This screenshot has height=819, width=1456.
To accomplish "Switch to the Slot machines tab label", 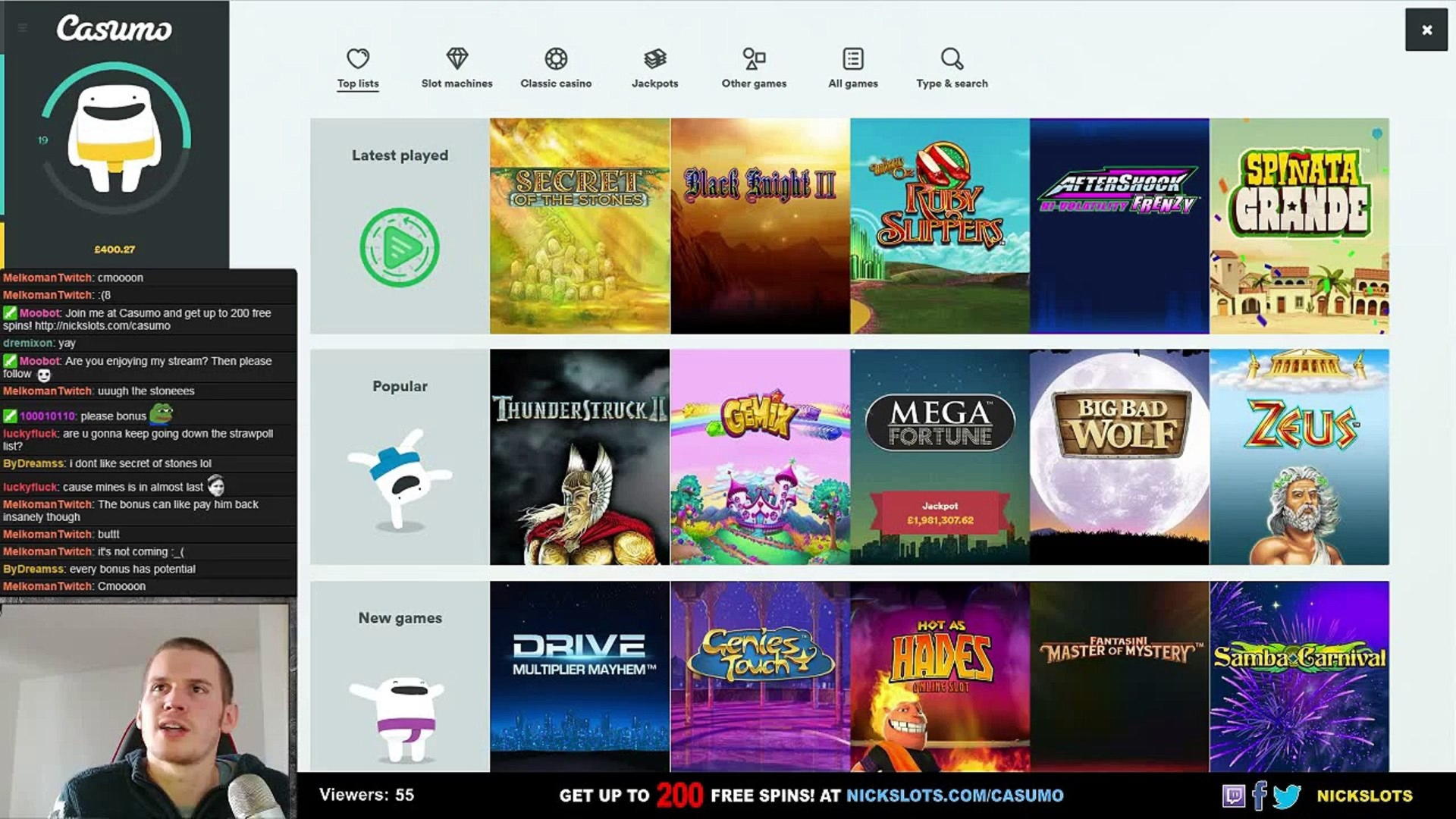I will pyautogui.click(x=457, y=83).
